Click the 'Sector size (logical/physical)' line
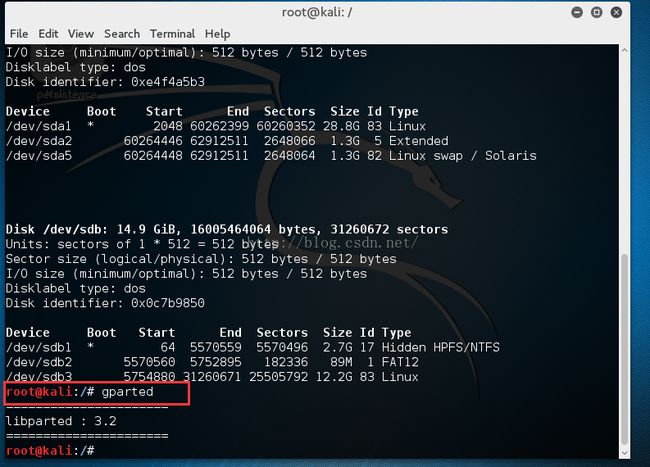The height and width of the screenshot is (467, 650). click(201, 259)
